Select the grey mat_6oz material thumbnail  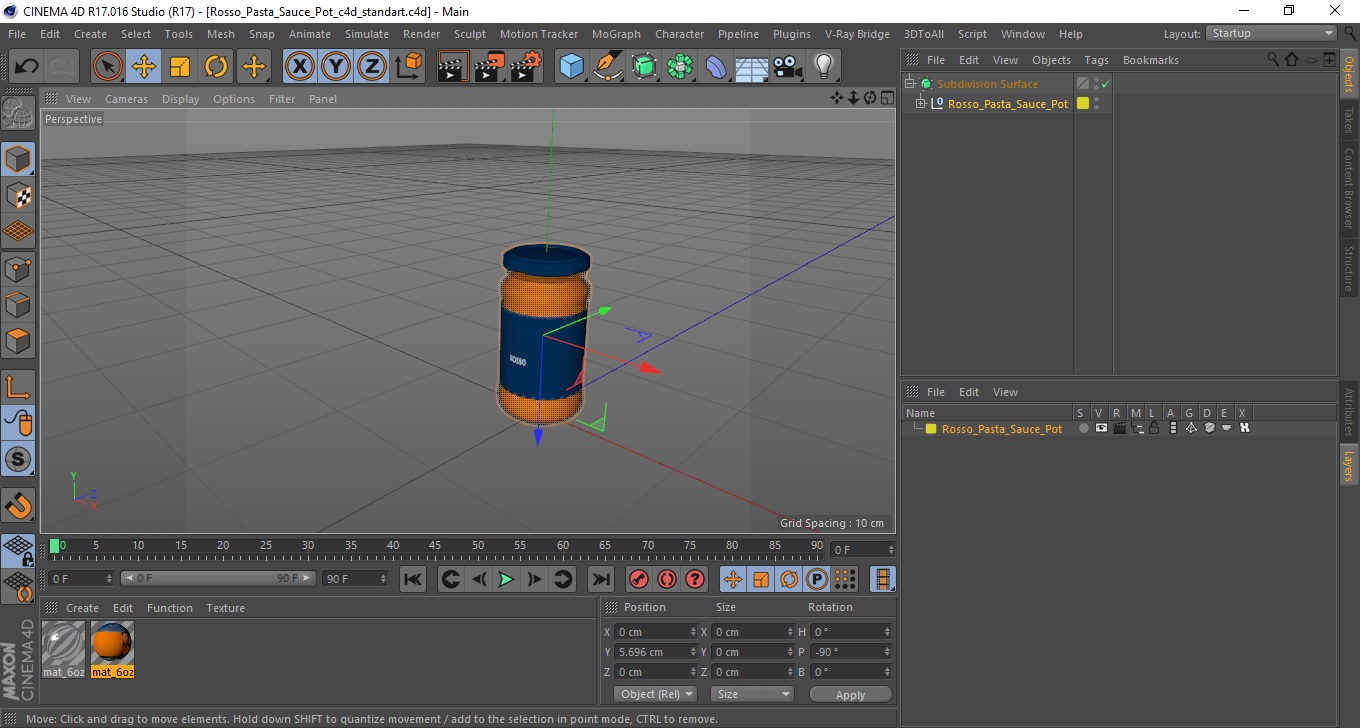[64, 644]
